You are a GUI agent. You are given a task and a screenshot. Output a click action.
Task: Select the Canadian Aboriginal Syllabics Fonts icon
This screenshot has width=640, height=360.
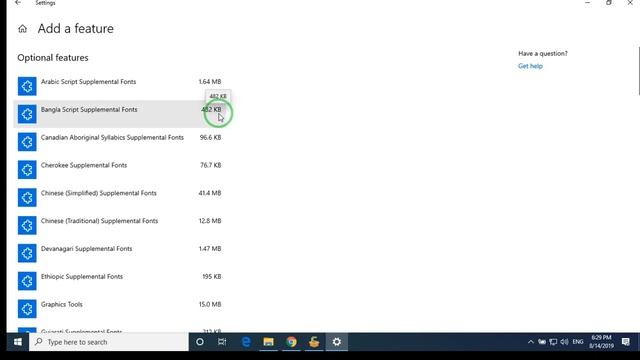(27, 142)
